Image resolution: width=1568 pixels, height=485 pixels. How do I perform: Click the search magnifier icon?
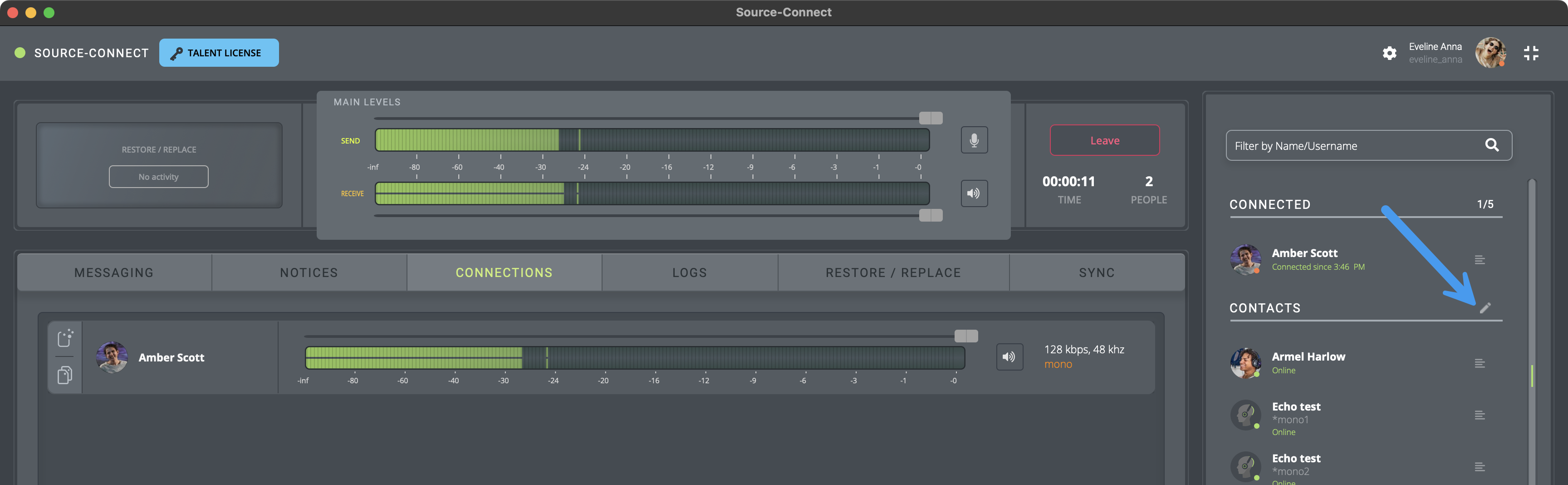point(1491,145)
